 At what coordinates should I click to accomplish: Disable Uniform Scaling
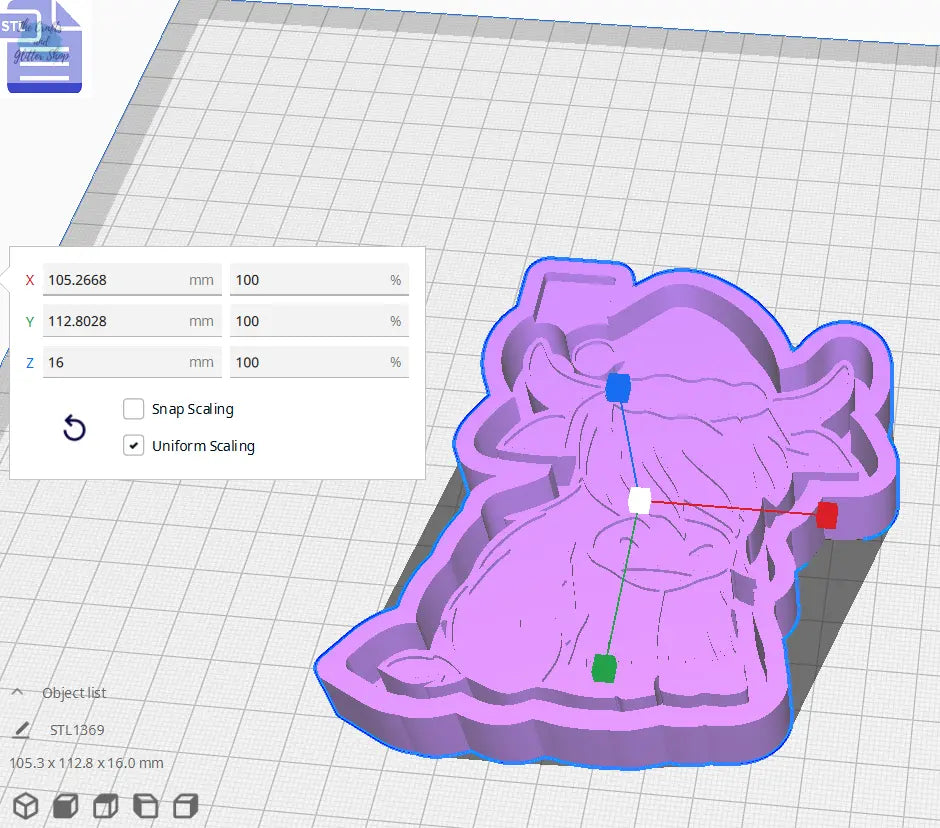pyautogui.click(x=133, y=445)
